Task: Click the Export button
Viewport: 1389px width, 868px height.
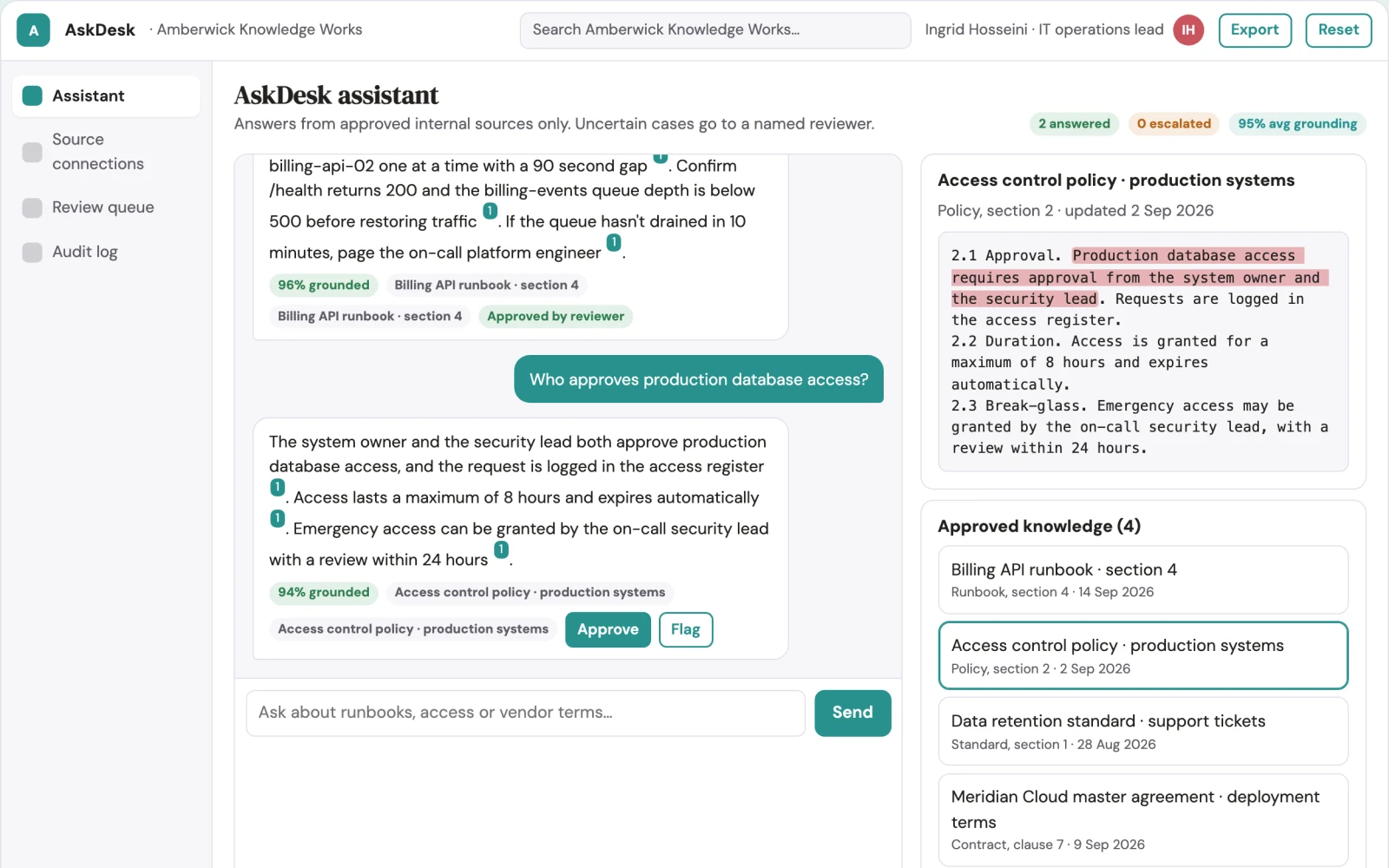Action: (x=1254, y=30)
